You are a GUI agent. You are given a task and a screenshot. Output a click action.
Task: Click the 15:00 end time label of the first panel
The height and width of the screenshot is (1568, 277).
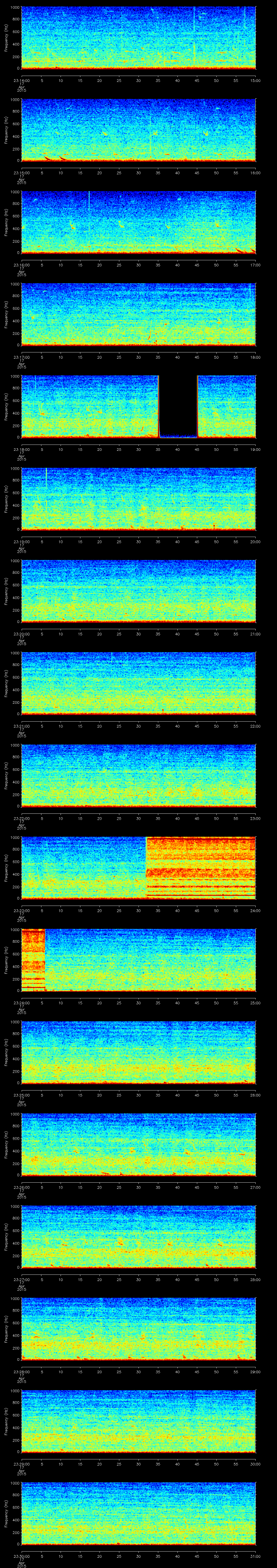pyautogui.click(x=256, y=80)
